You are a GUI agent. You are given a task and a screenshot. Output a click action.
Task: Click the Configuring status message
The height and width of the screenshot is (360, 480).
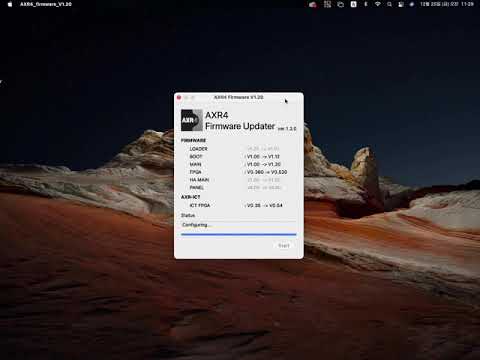pyautogui.click(x=196, y=225)
